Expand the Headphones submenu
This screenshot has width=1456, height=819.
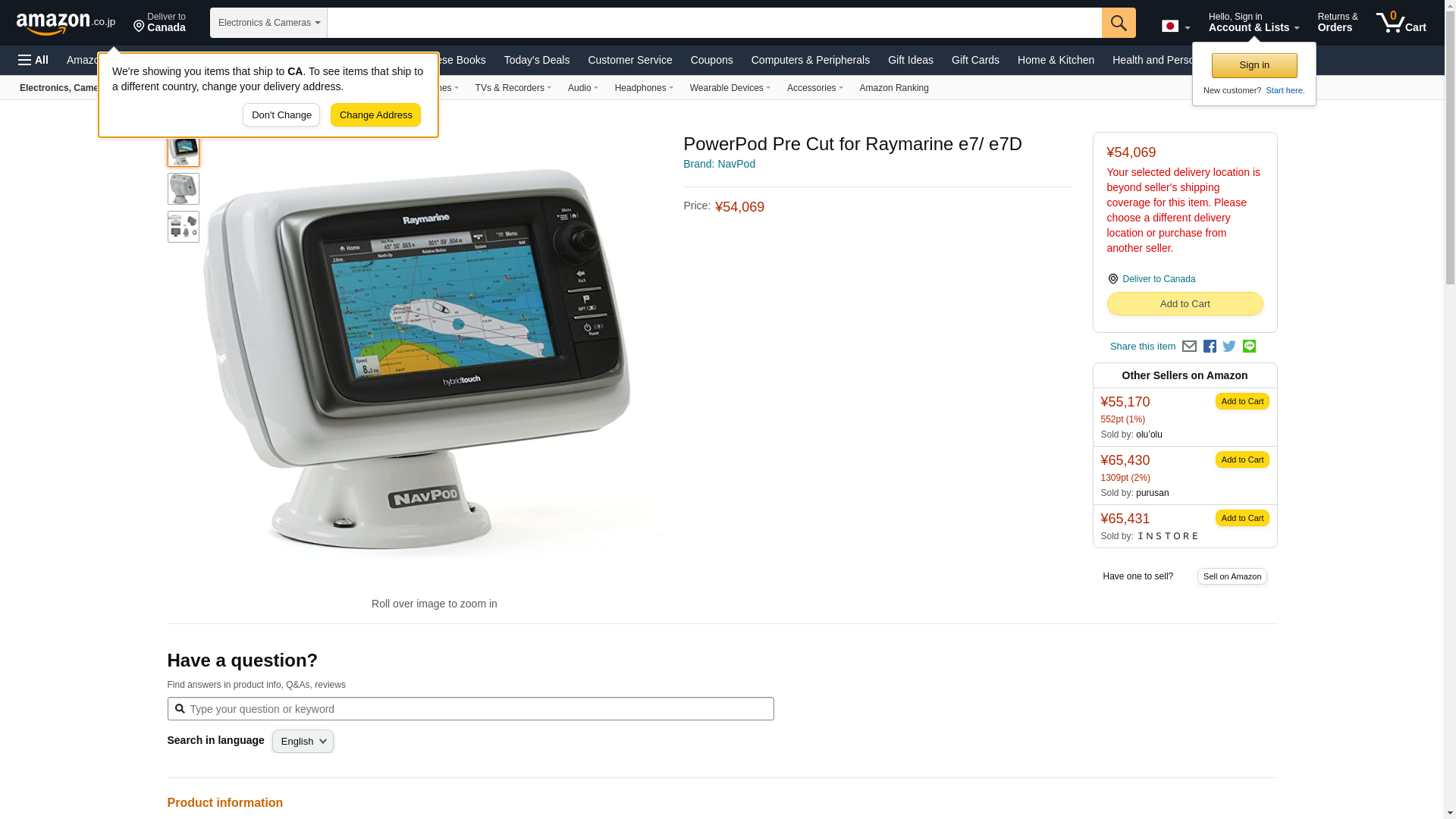click(x=644, y=88)
